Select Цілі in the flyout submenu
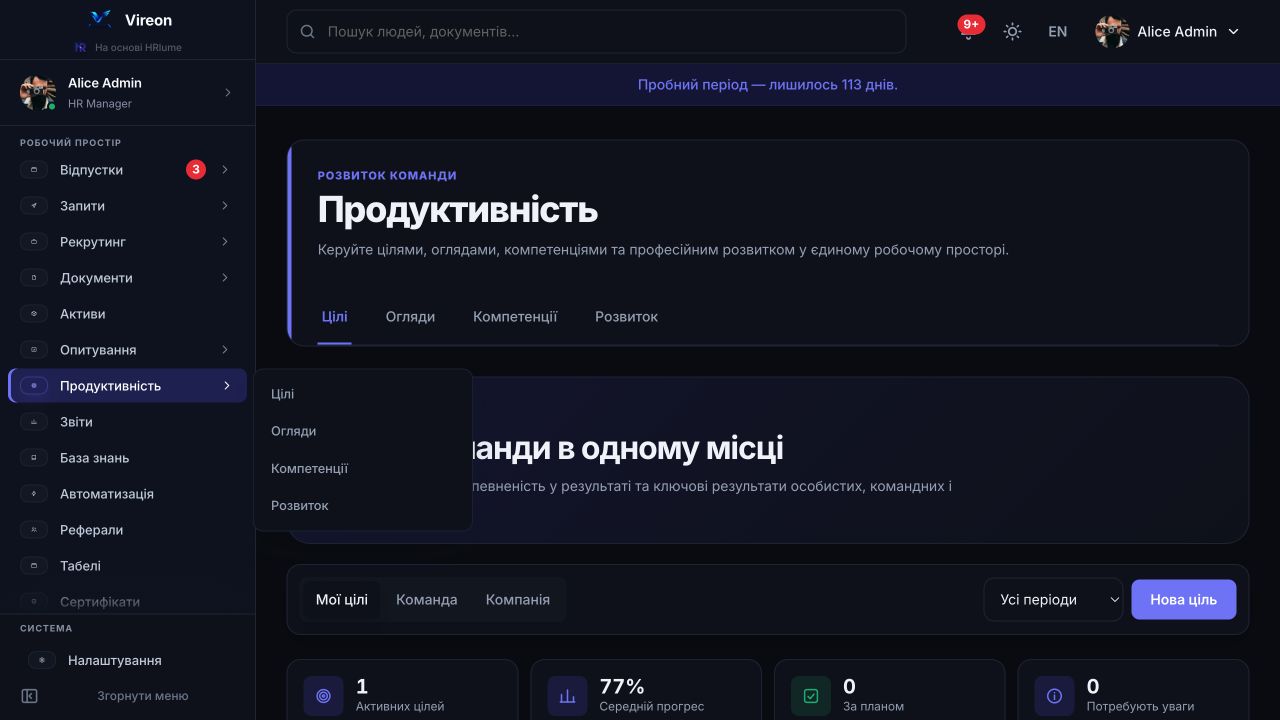 point(362,394)
